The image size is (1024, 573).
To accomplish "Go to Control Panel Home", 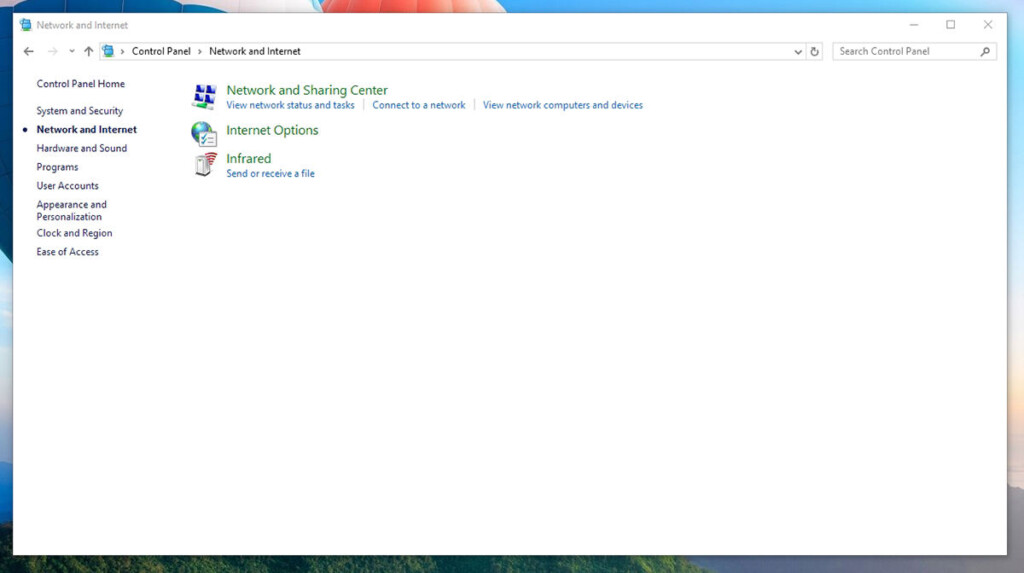I will tap(80, 84).
